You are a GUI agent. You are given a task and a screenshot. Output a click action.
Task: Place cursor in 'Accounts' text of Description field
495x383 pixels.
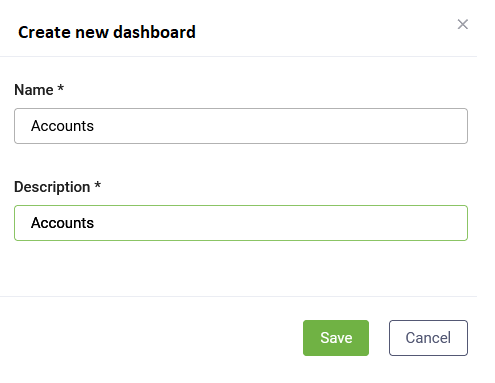point(62,223)
